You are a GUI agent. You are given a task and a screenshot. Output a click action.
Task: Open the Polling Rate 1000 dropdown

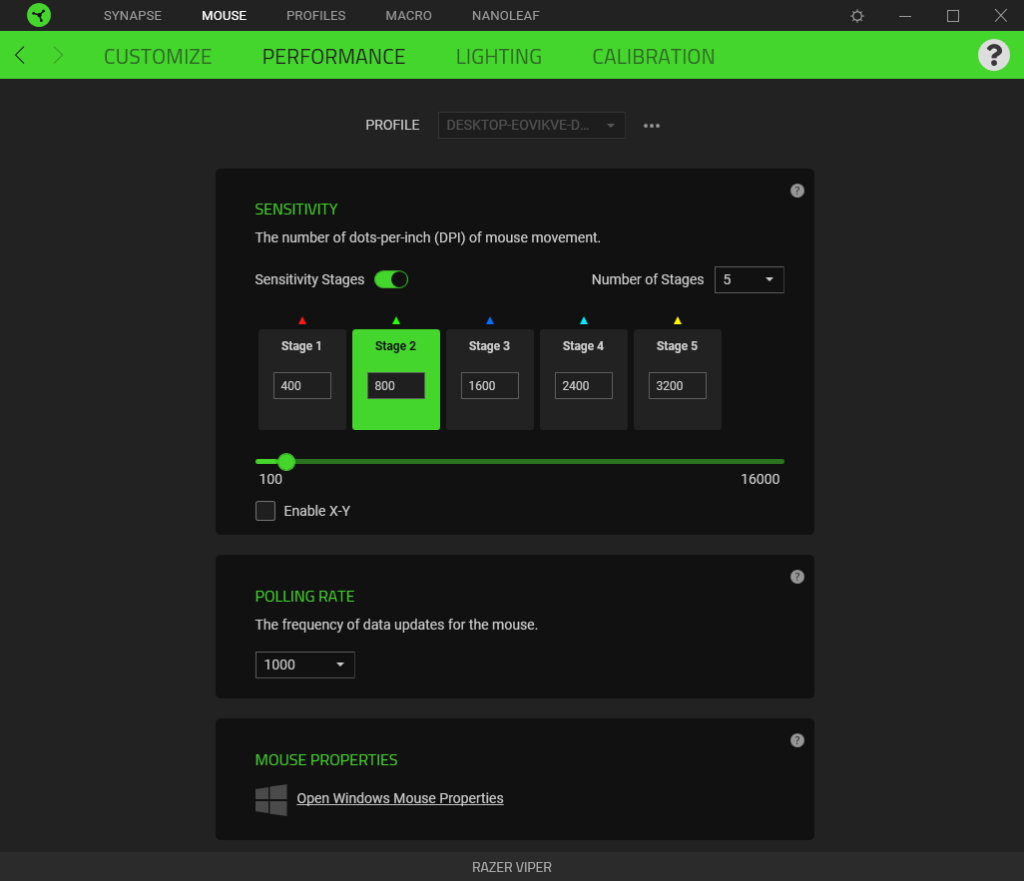(305, 665)
